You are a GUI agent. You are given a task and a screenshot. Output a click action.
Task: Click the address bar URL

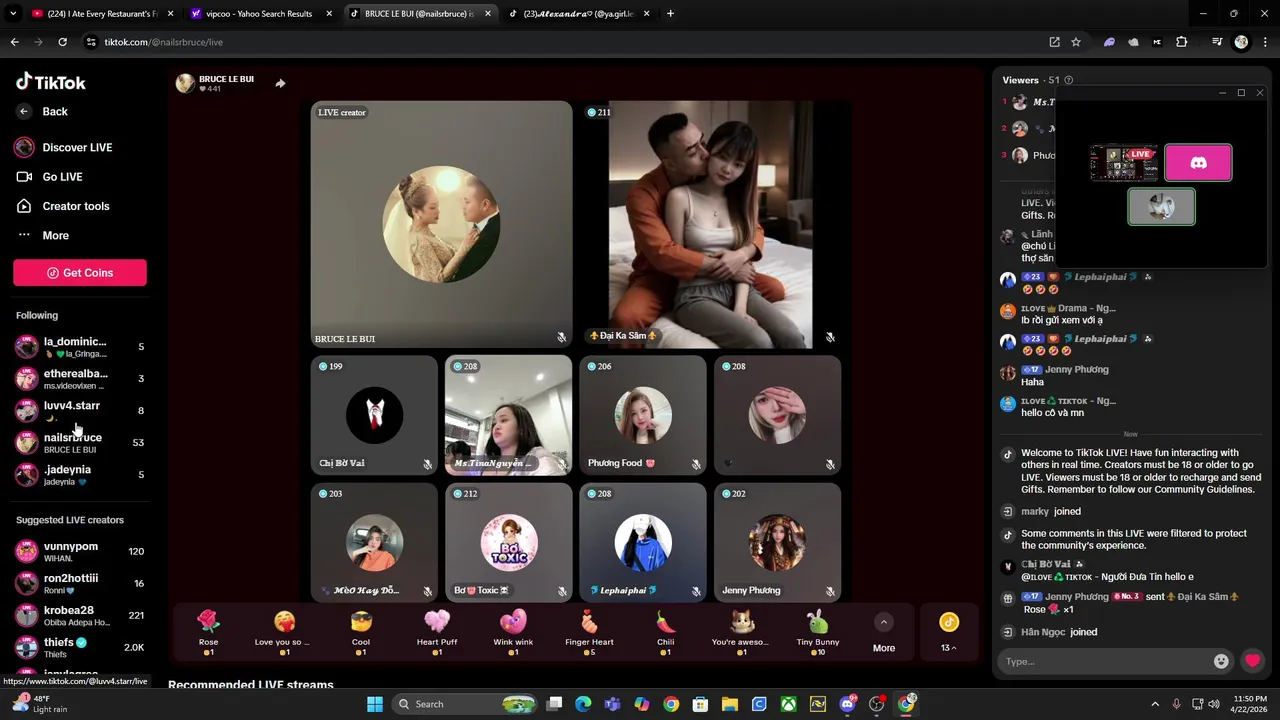(x=164, y=42)
